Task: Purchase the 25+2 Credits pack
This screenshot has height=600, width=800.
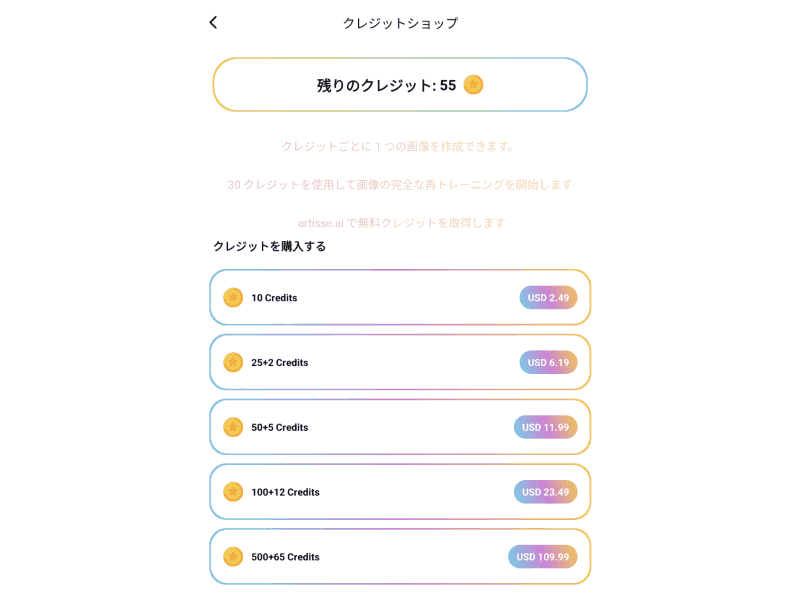Action: click(x=400, y=362)
